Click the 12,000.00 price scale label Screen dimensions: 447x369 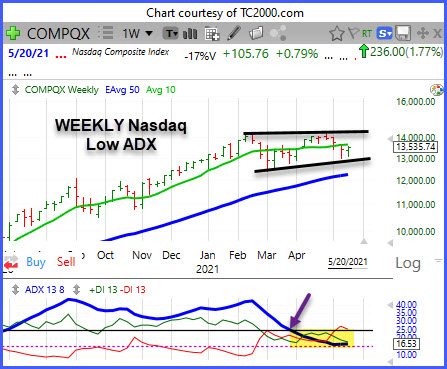(x=416, y=181)
